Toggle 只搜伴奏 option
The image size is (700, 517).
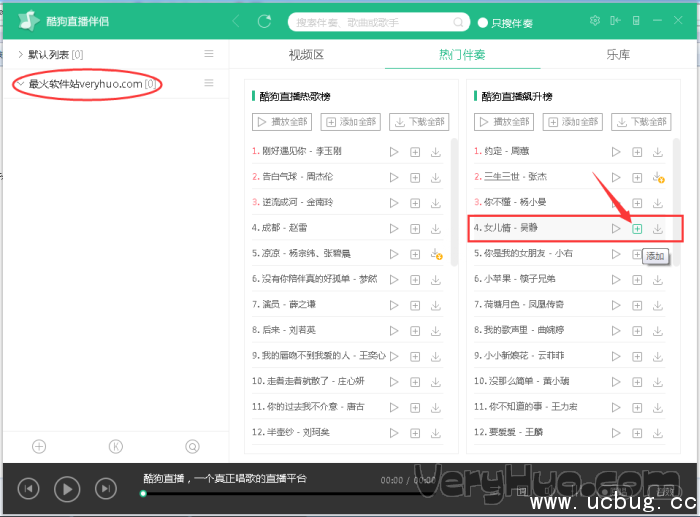coord(505,23)
